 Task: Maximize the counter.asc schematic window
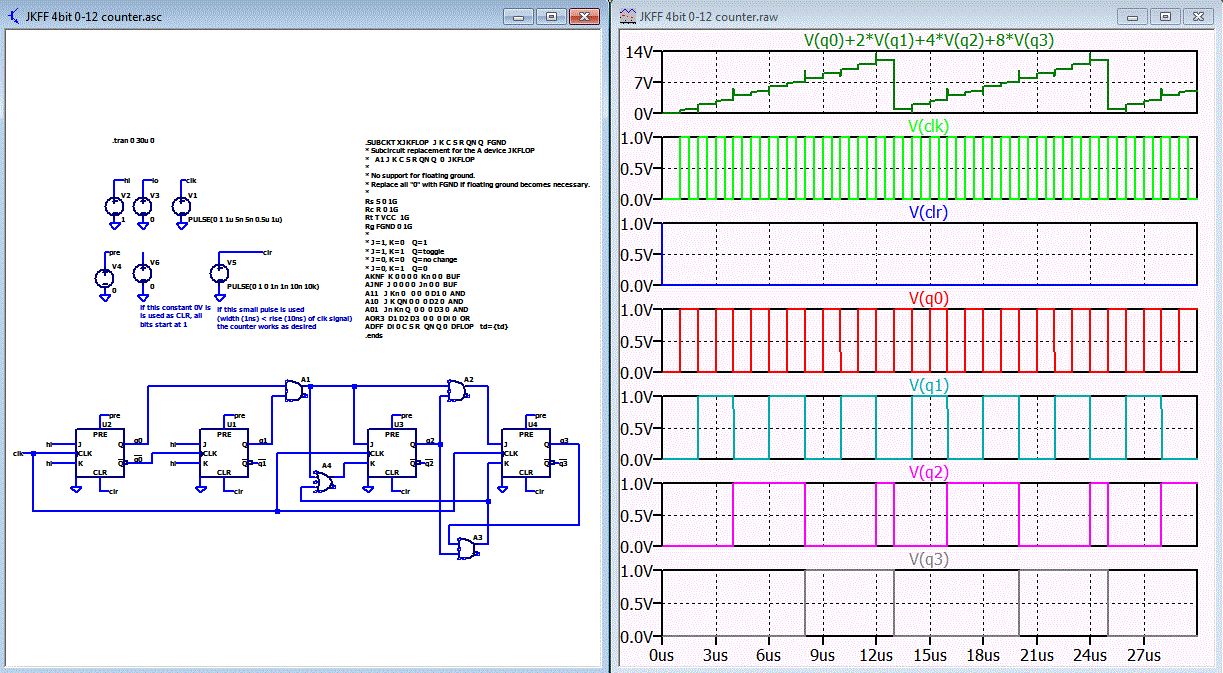coord(551,16)
